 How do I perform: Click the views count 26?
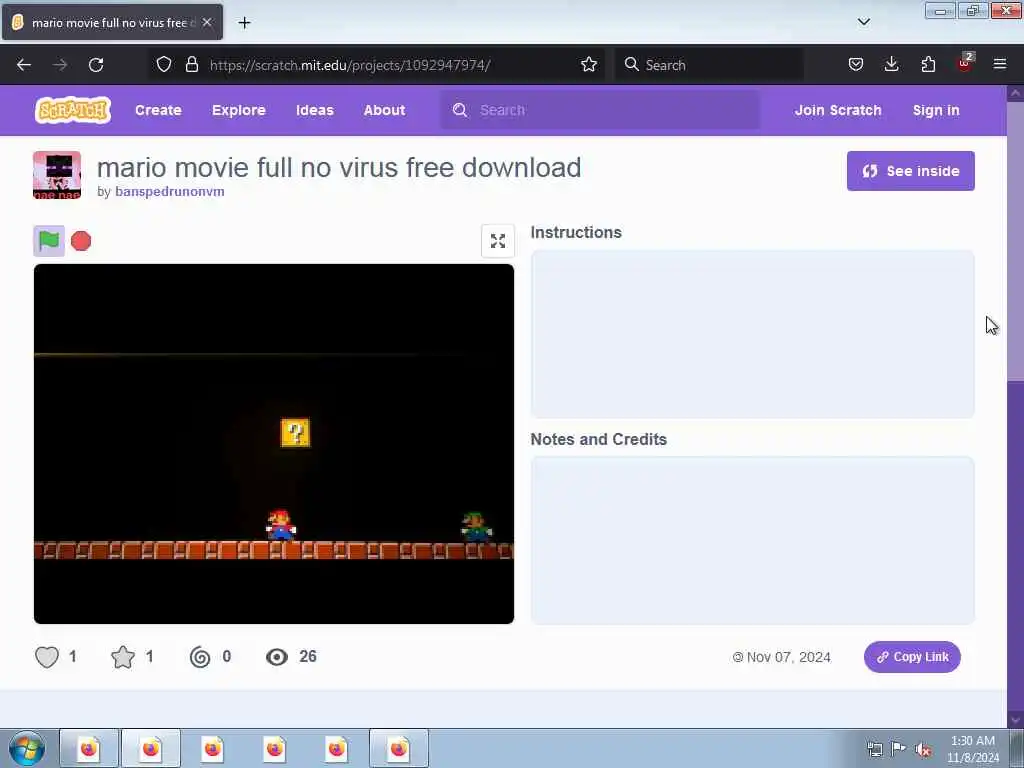tap(308, 656)
